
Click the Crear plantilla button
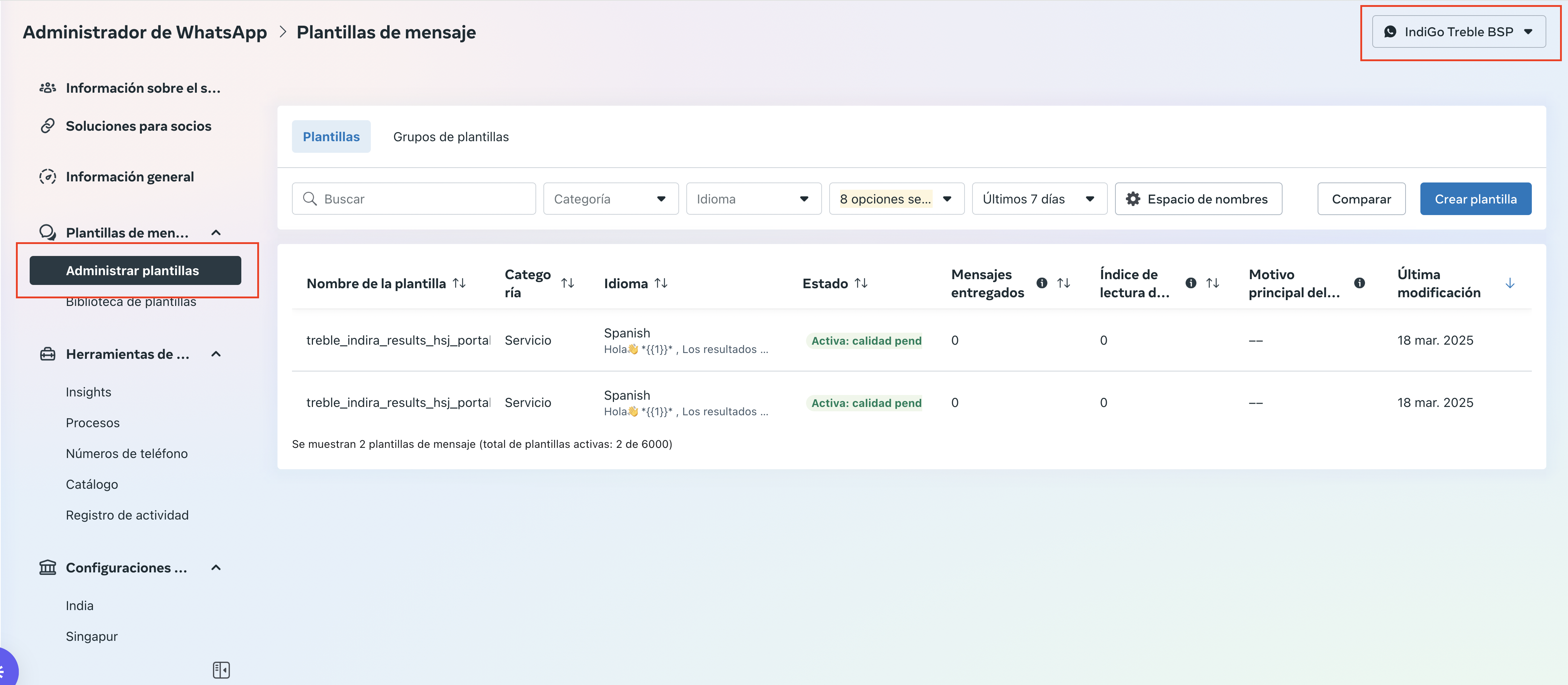click(1475, 199)
